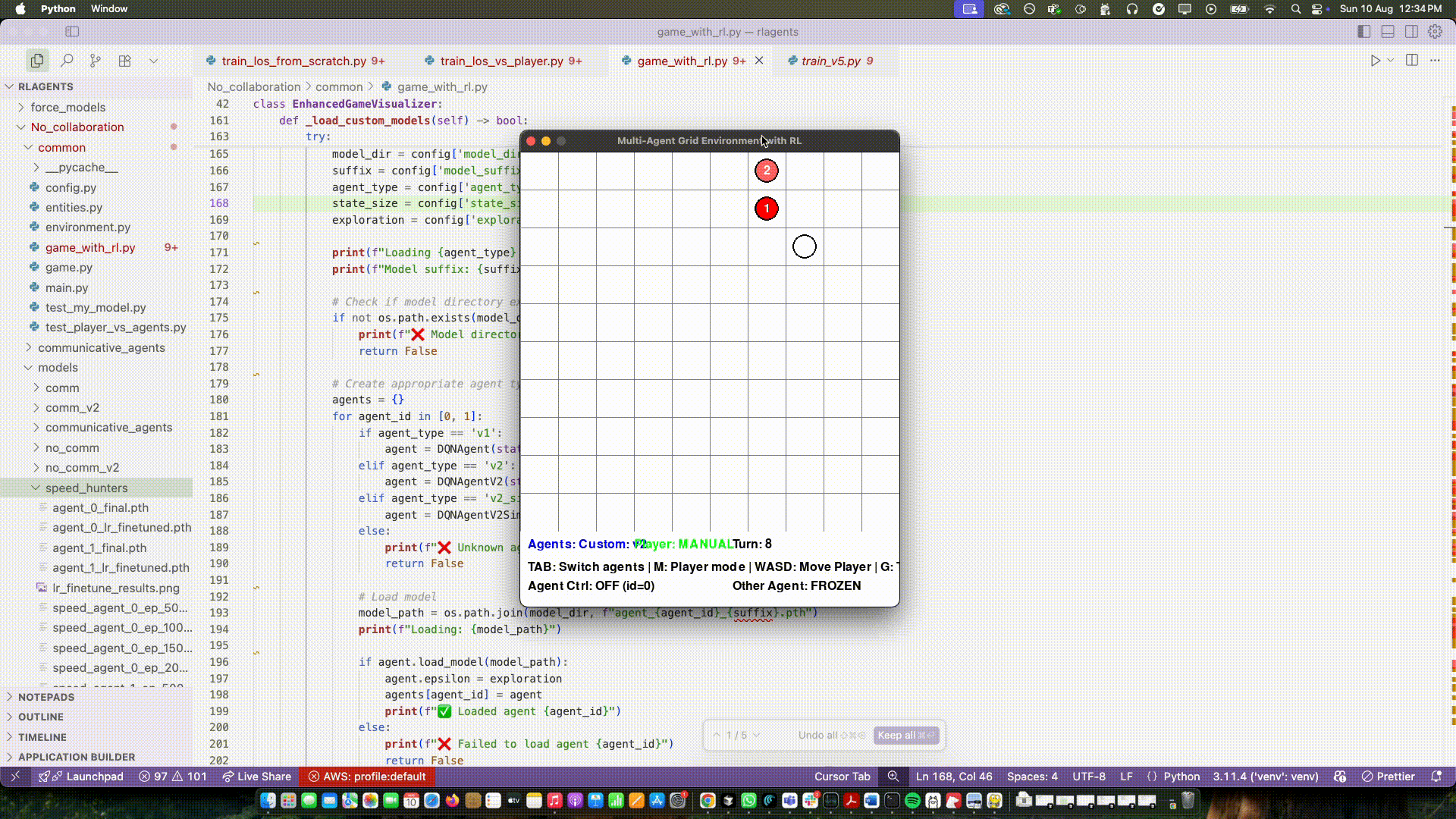Switch to train_los_from_scratch.py tab
This screenshot has height=819, width=1456.
[x=294, y=61]
